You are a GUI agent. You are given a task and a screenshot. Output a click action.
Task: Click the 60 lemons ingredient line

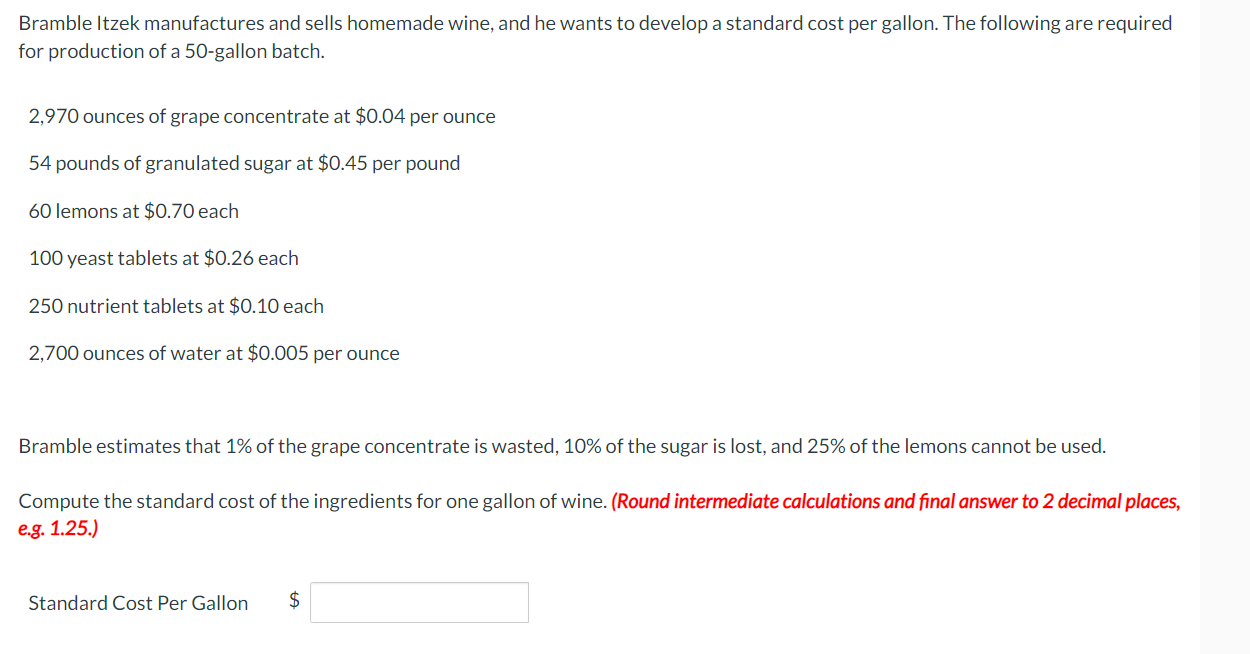[x=133, y=211]
